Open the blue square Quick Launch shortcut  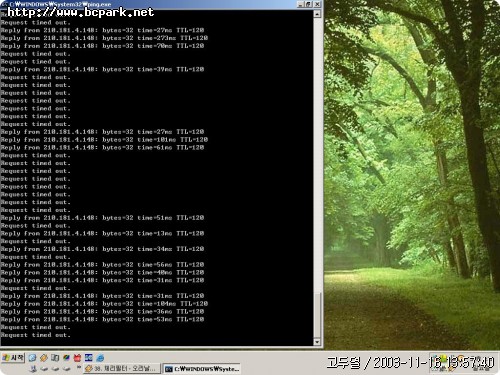[88, 358]
